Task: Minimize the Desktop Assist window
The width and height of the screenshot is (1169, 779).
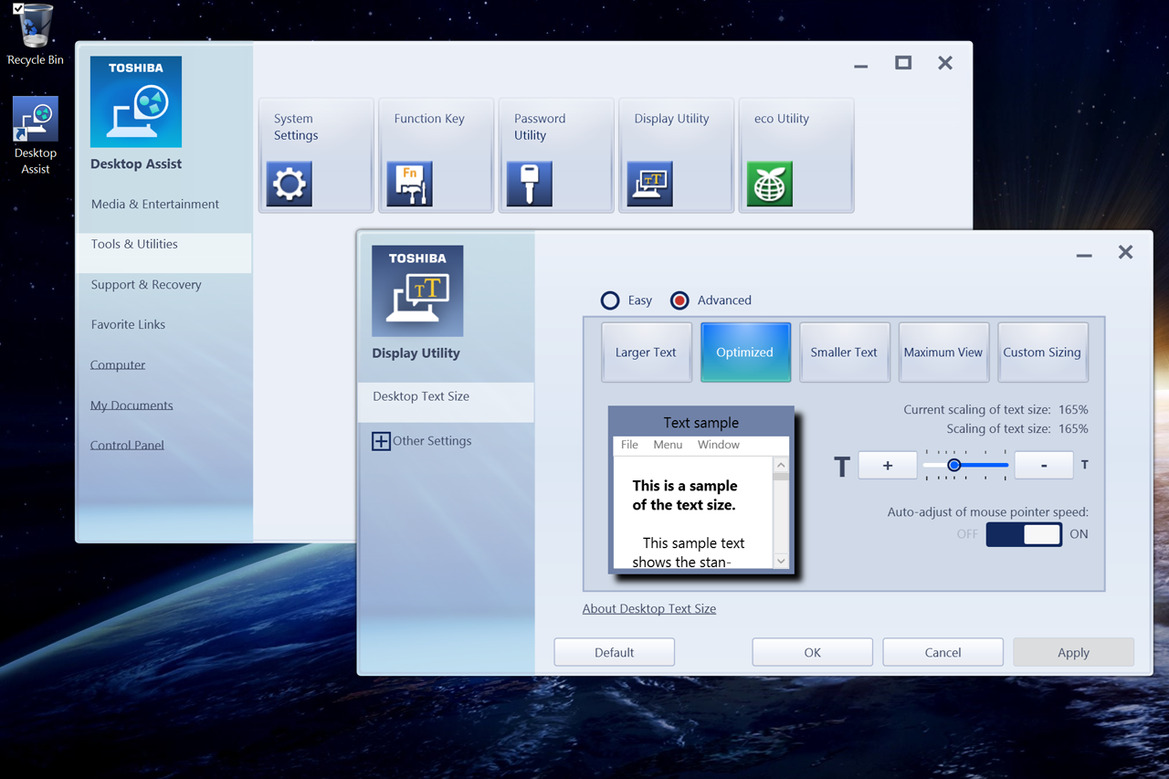Action: [861, 66]
